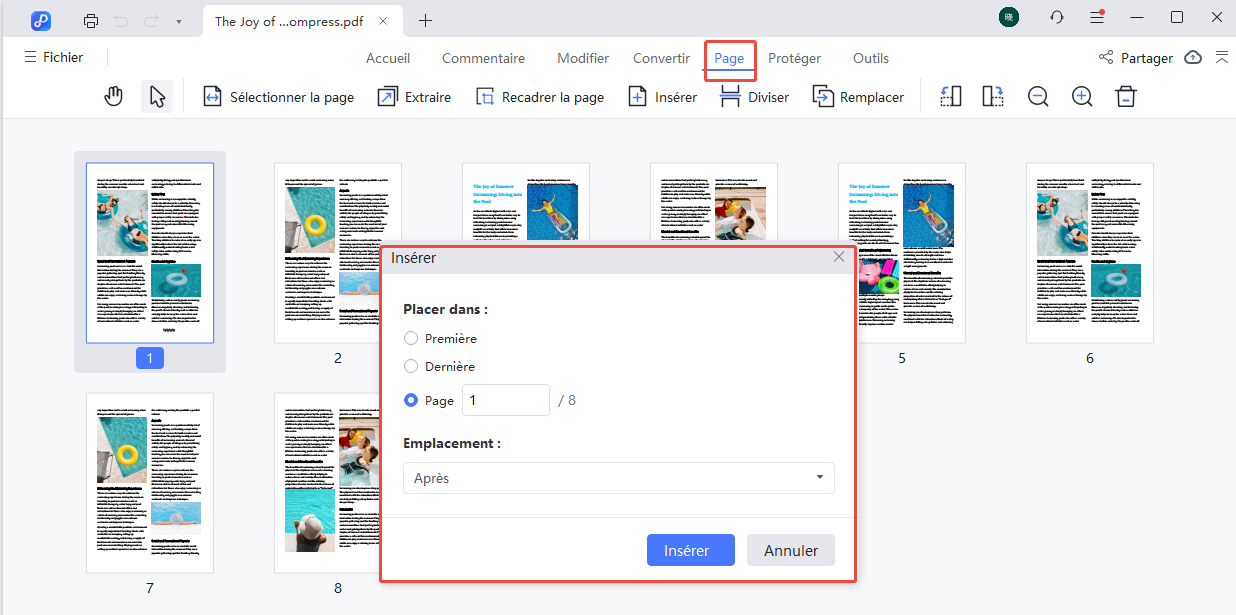Click the delete pages trash icon
Image resolution: width=1236 pixels, height=615 pixels.
coord(1125,96)
